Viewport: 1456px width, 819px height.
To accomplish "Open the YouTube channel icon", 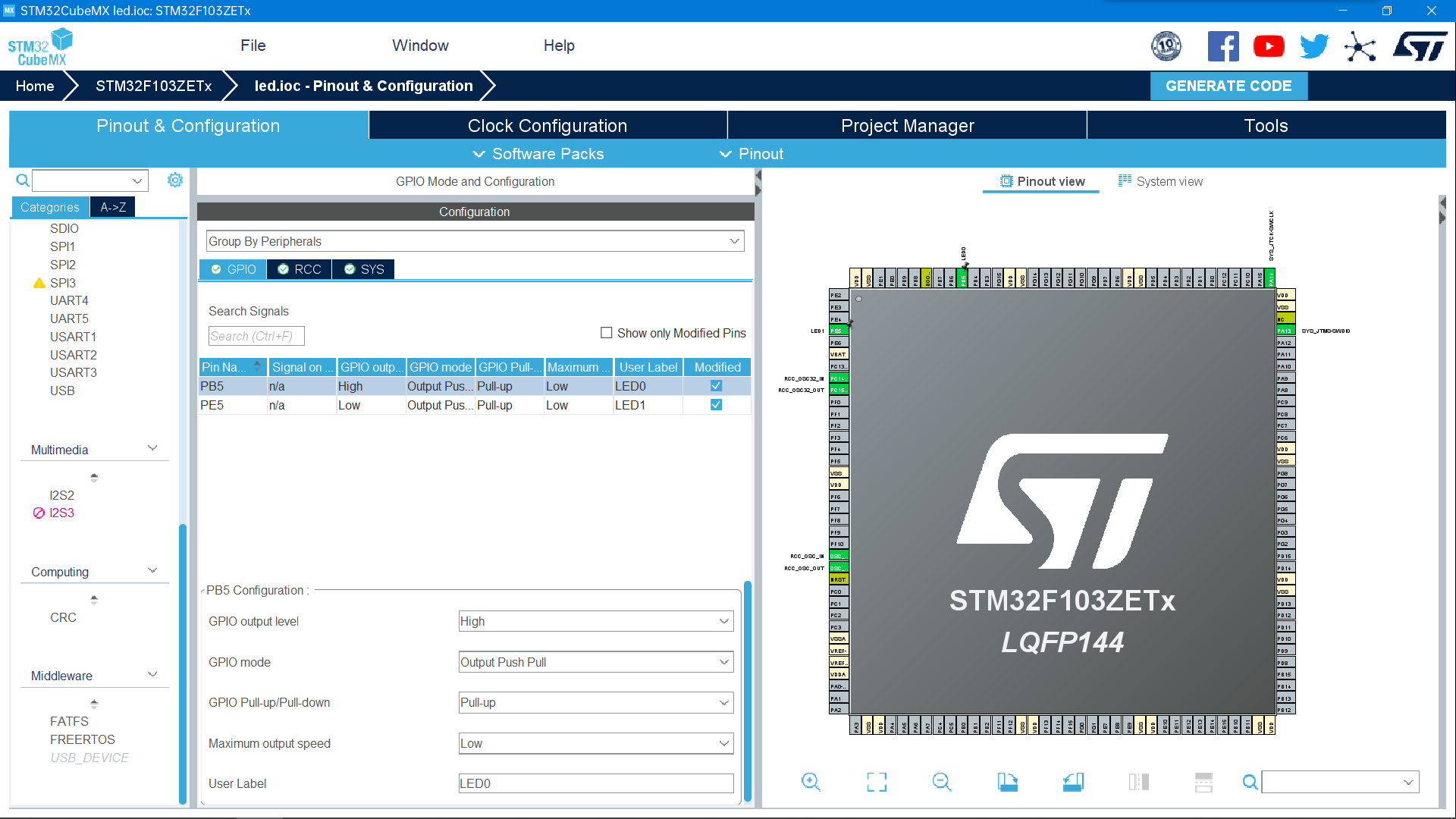I will coord(1269,46).
